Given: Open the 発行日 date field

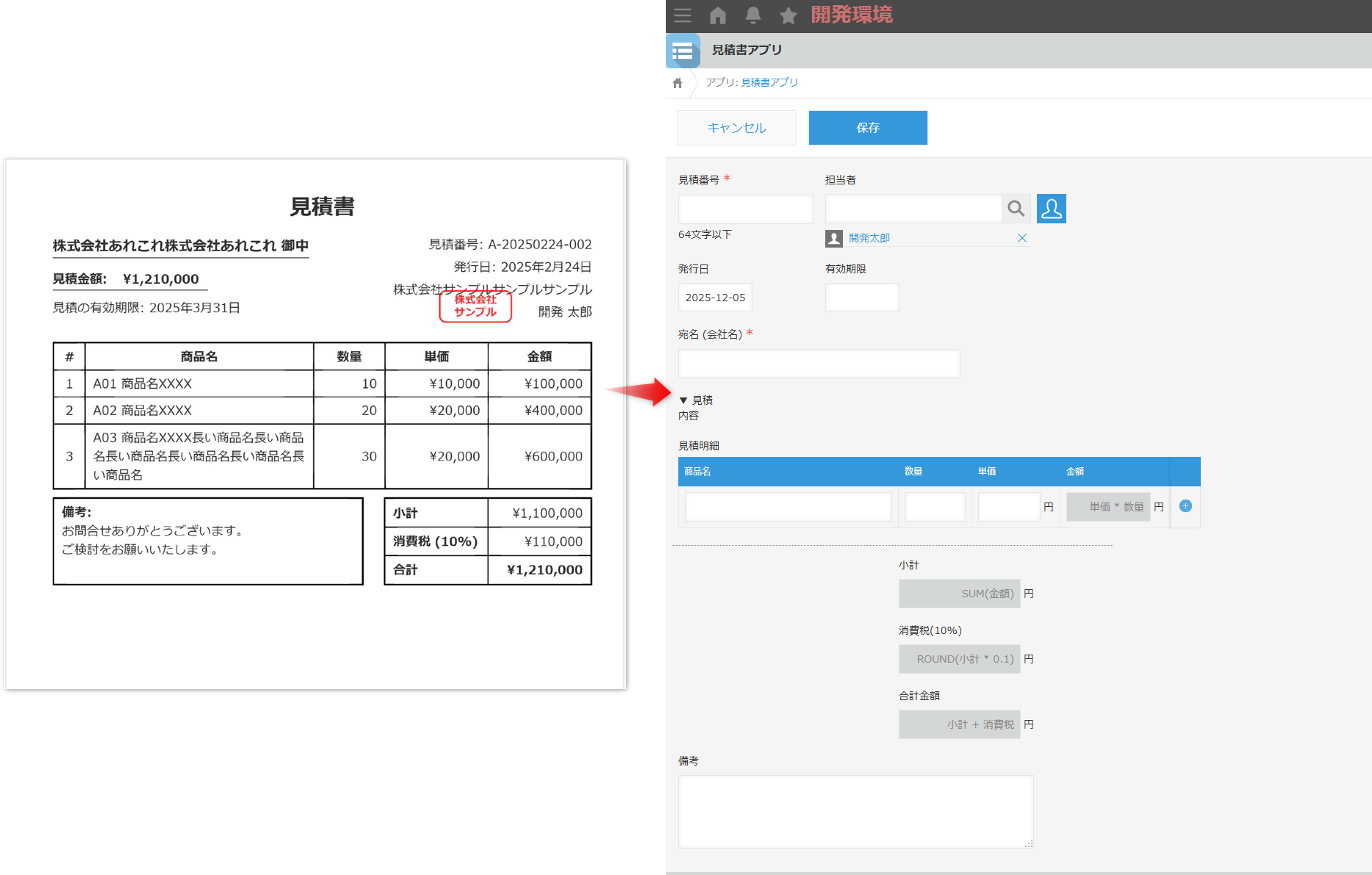Looking at the screenshot, I should (714, 298).
